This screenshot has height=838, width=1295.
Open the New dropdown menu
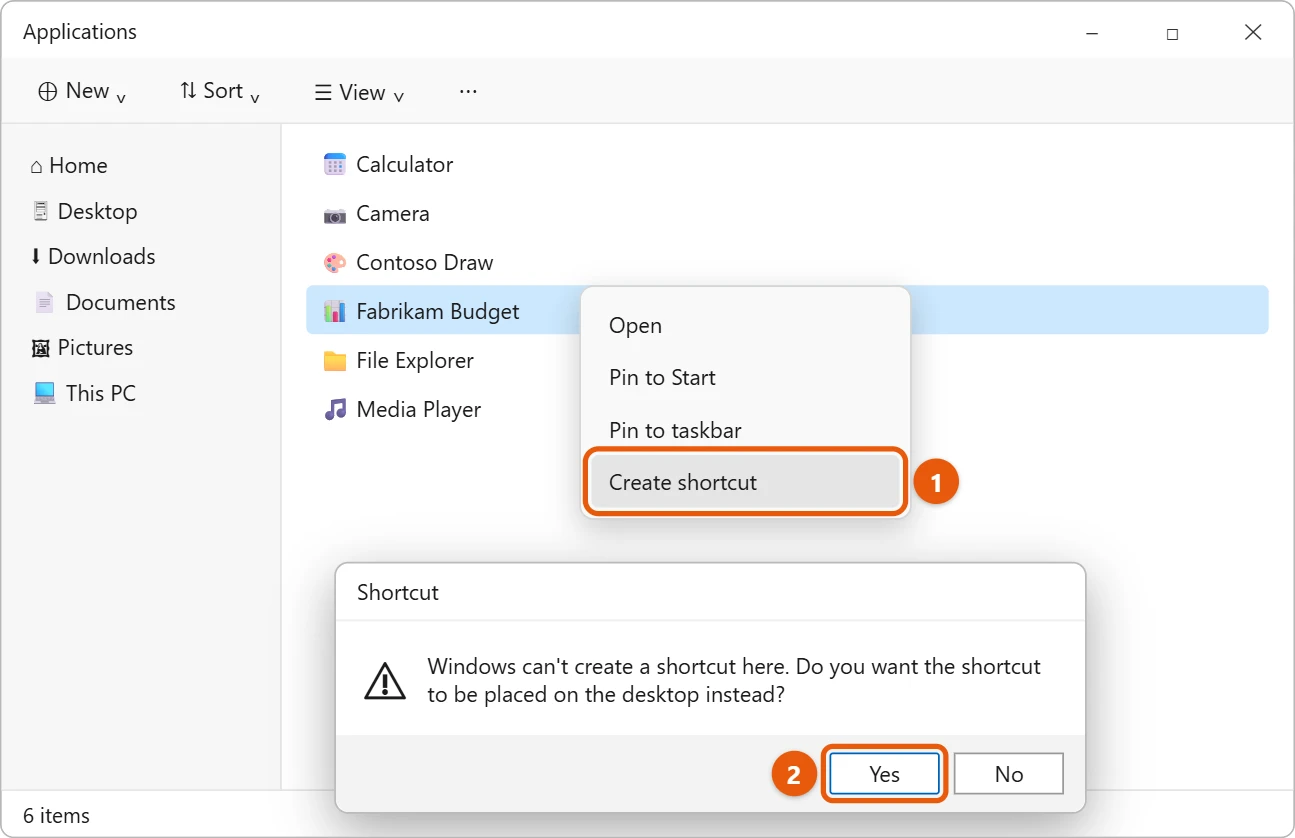[x=82, y=91]
